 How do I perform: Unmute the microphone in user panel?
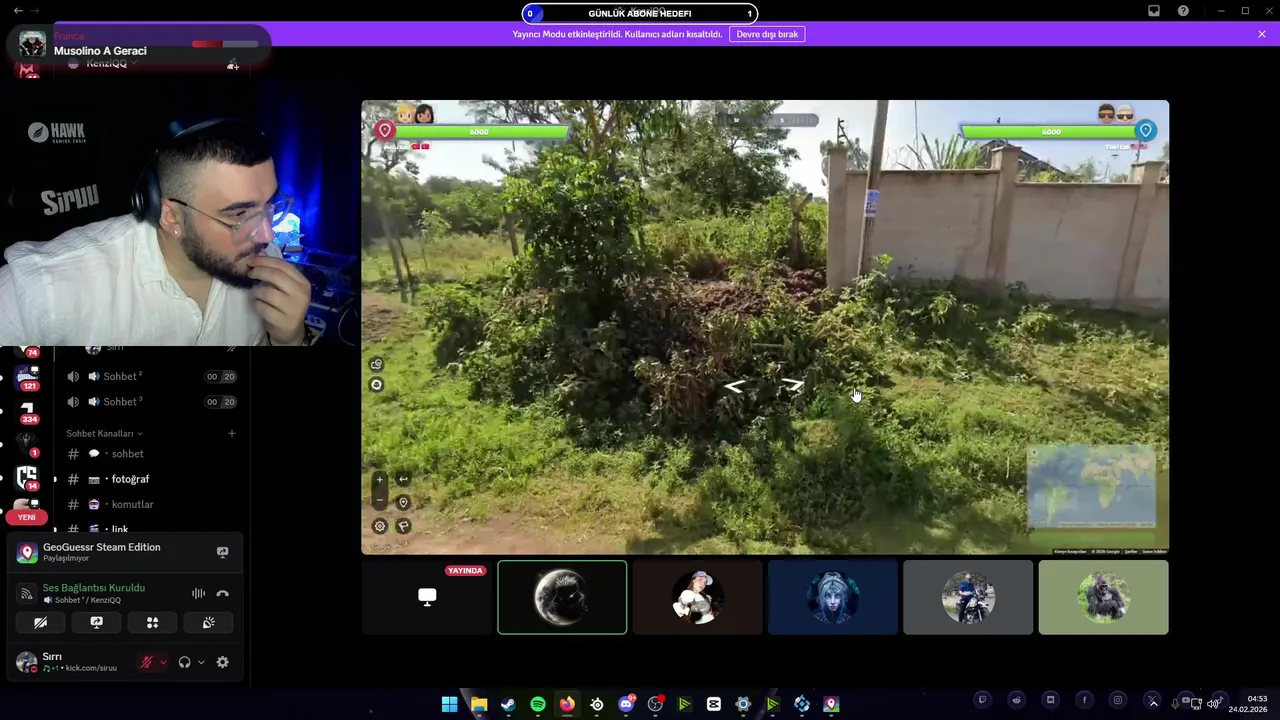(x=146, y=662)
